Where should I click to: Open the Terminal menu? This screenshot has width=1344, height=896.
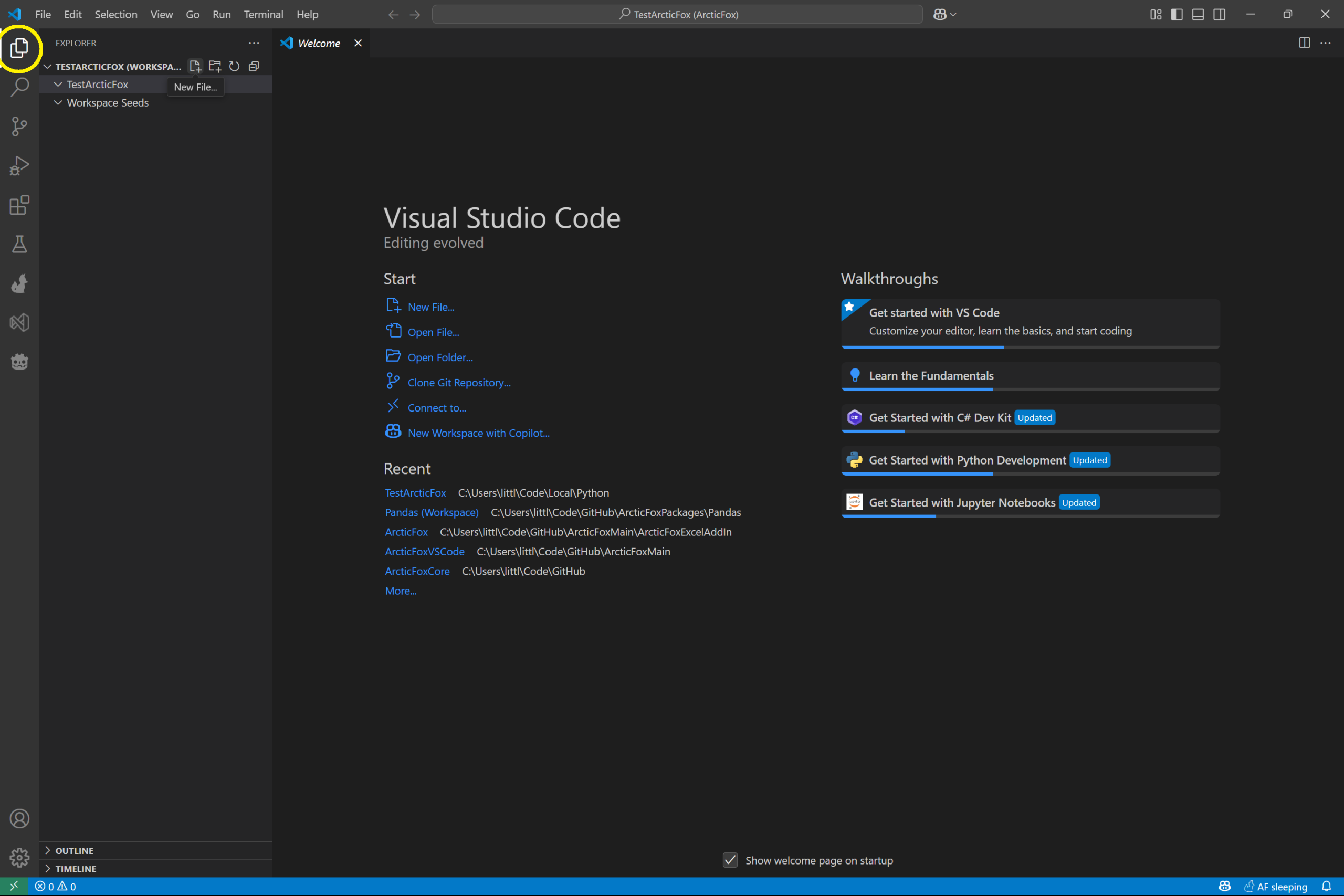tap(264, 15)
